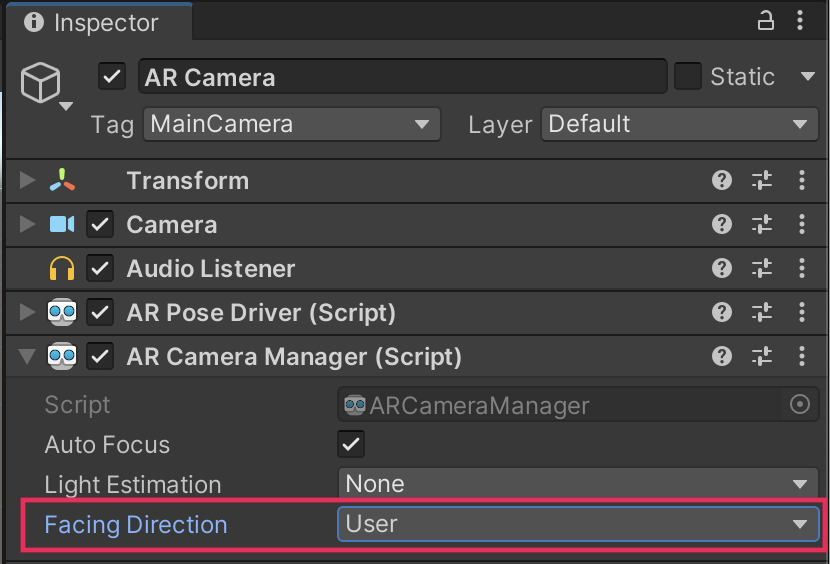Open AR Camera Manager help reference
This screenshot has height=564, width=830.
pos(722,357)
